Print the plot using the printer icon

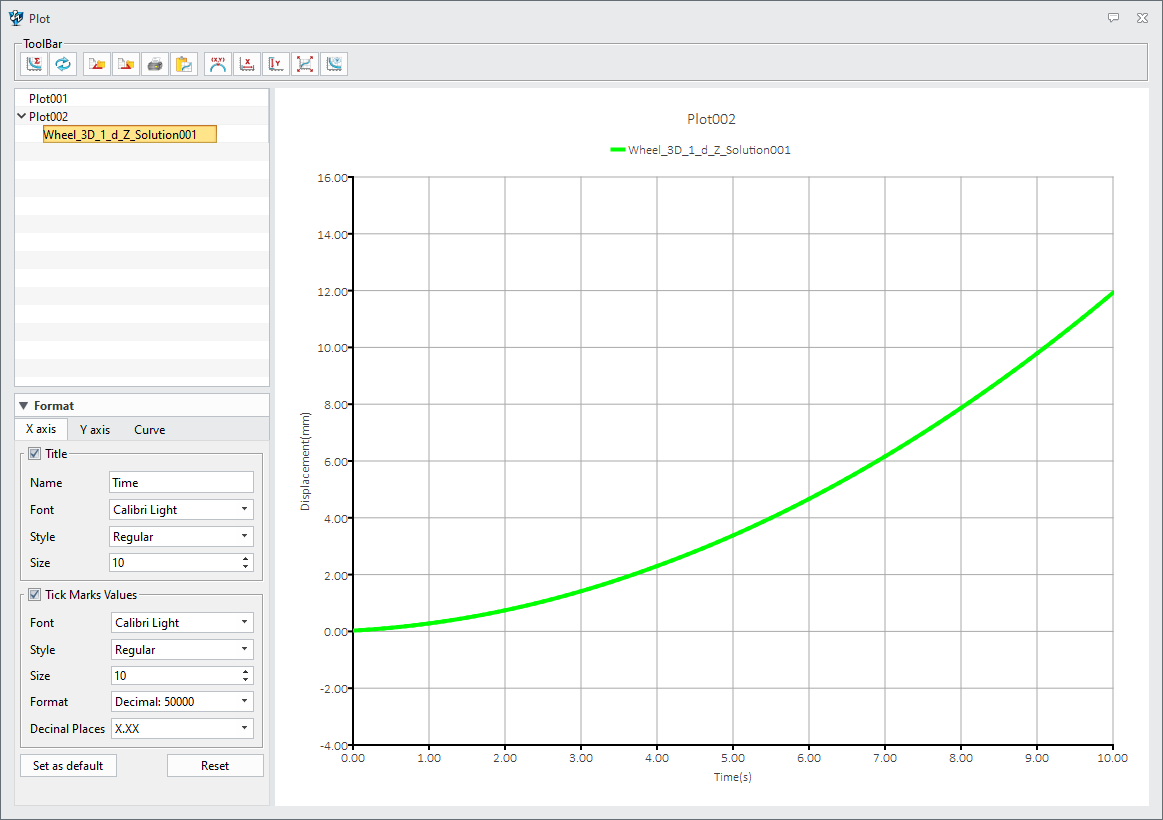click(x=155, y=65)
